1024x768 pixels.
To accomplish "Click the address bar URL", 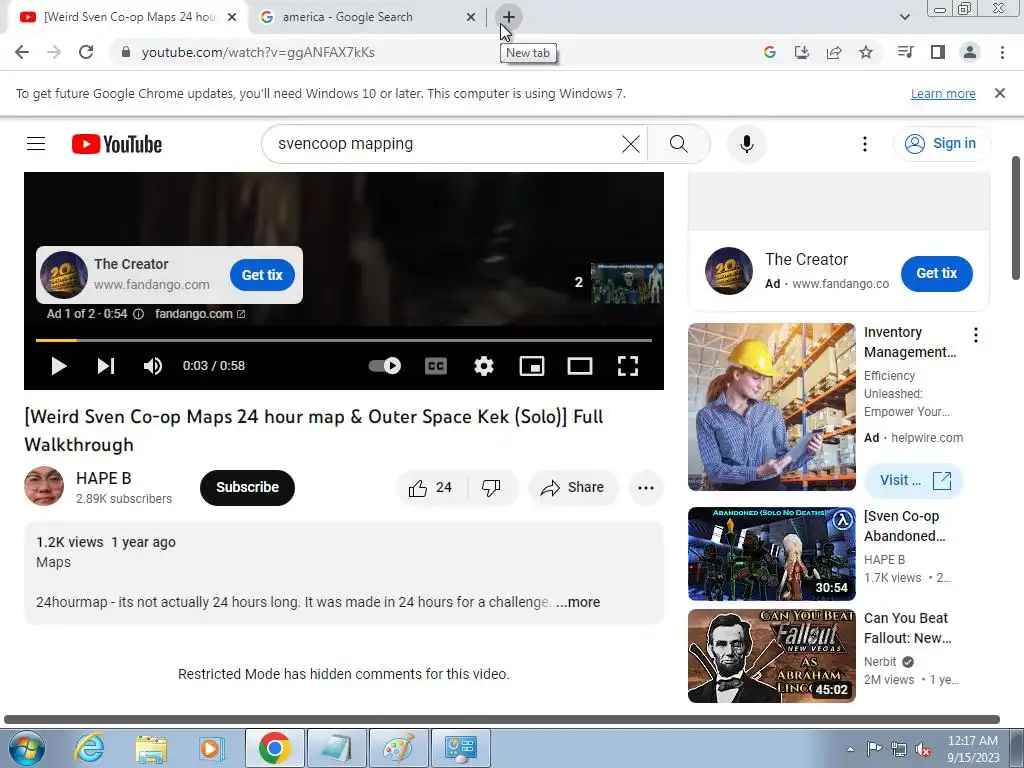I will 258,52.
